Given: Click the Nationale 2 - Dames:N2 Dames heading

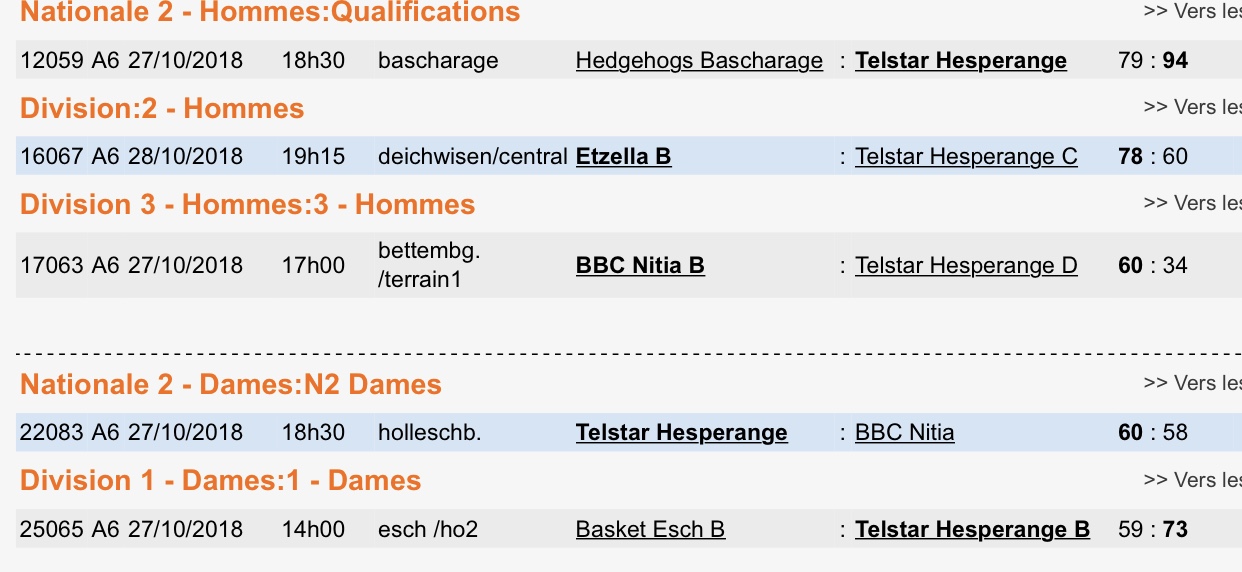Looking at the screenshot, I should (230, 385).
